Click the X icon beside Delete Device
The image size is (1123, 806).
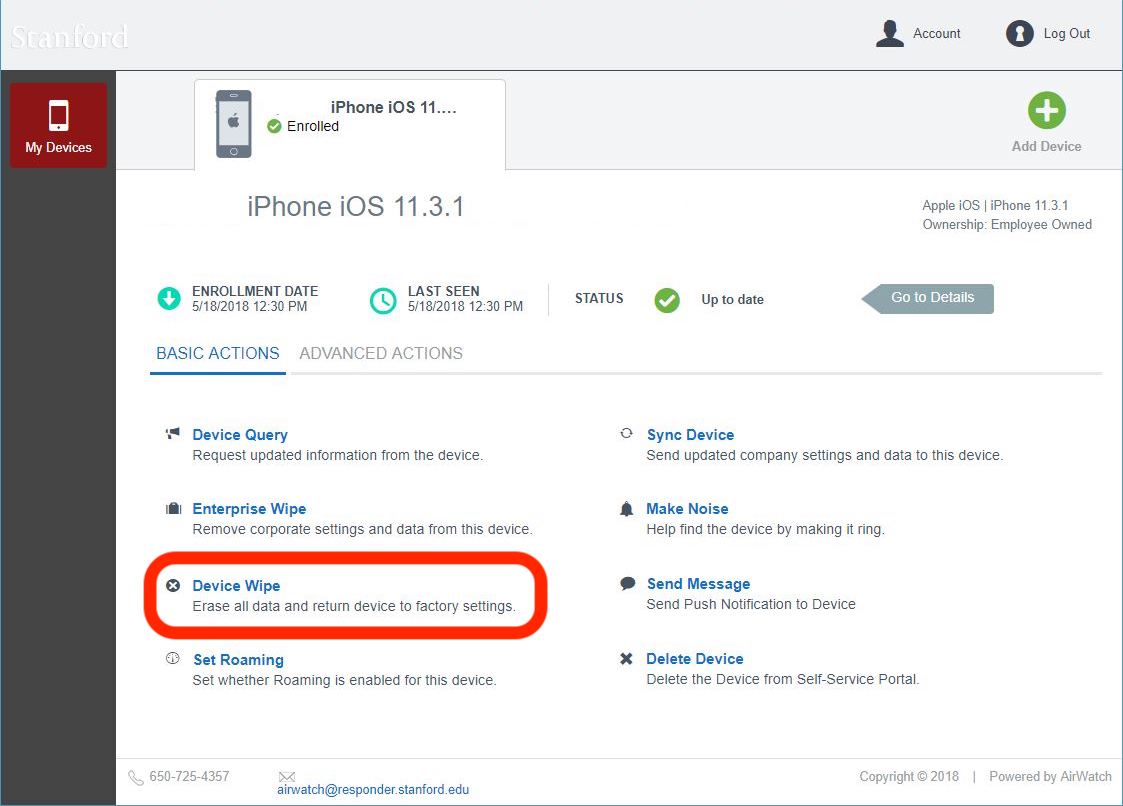[x=626, y=659]
